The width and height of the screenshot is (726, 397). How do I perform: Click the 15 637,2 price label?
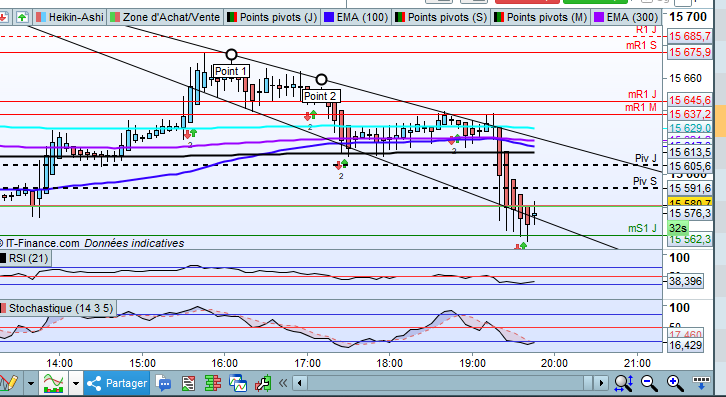click(690, 114)
